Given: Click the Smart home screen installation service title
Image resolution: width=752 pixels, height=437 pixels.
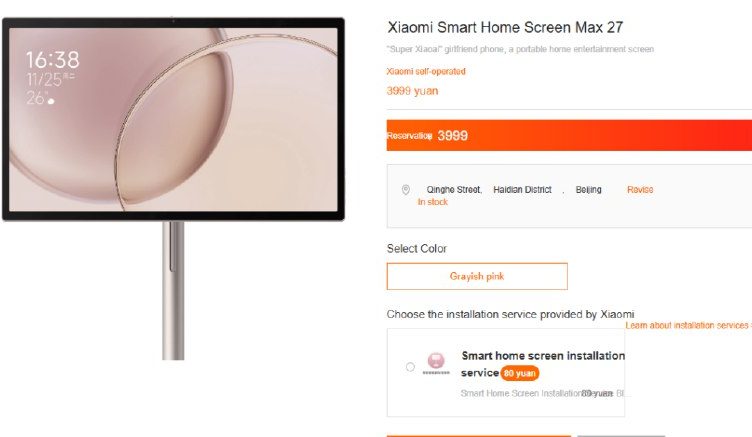Looking at the screenshot, I should point(543,364).
